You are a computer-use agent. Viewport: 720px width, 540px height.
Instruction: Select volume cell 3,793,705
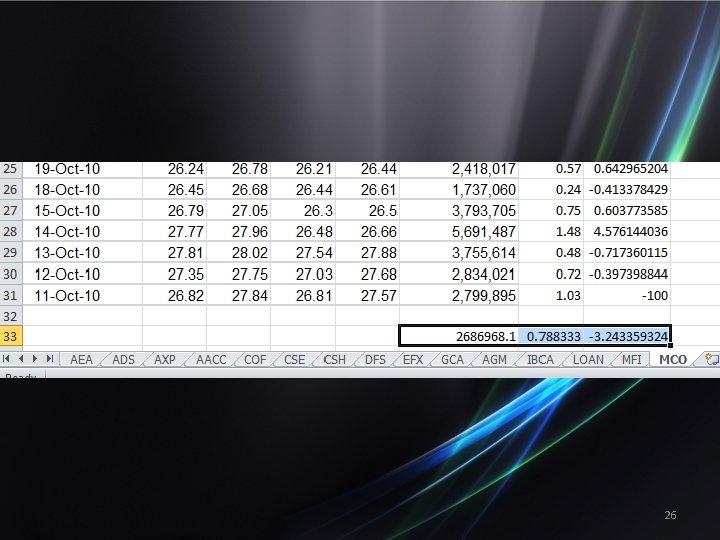click(x=459, y=210)
